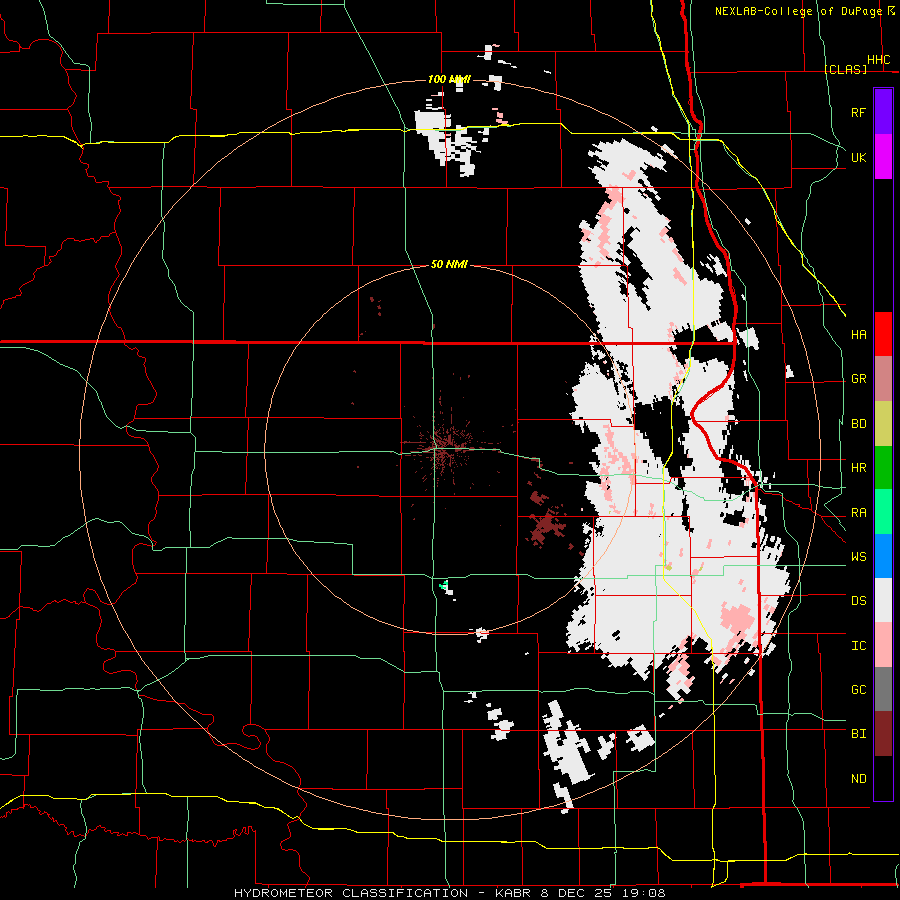Click the UK legend label

coord(858,157)
